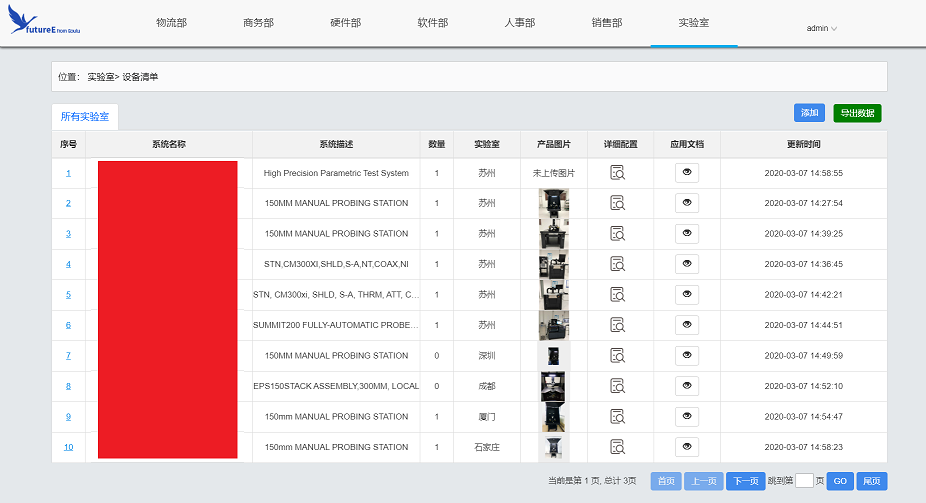The image size is (926, 503).
Task: Open product image thumbnail in row 2
Action: [x=553, y=203]
